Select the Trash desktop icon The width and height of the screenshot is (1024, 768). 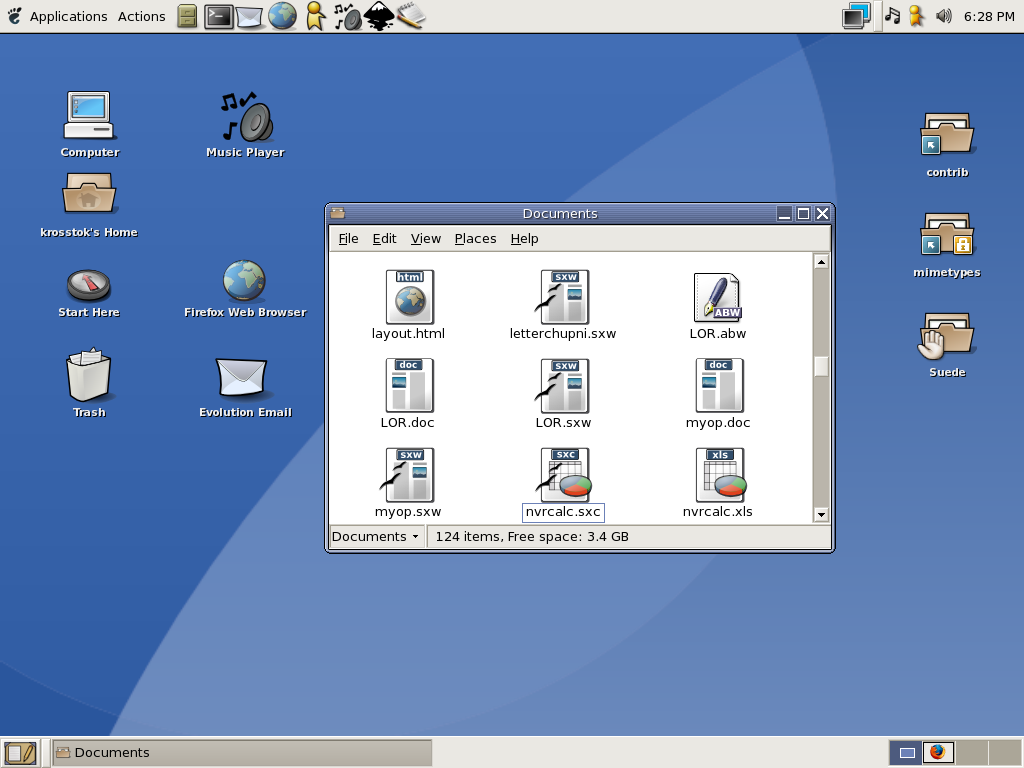[x=89, y=383]
